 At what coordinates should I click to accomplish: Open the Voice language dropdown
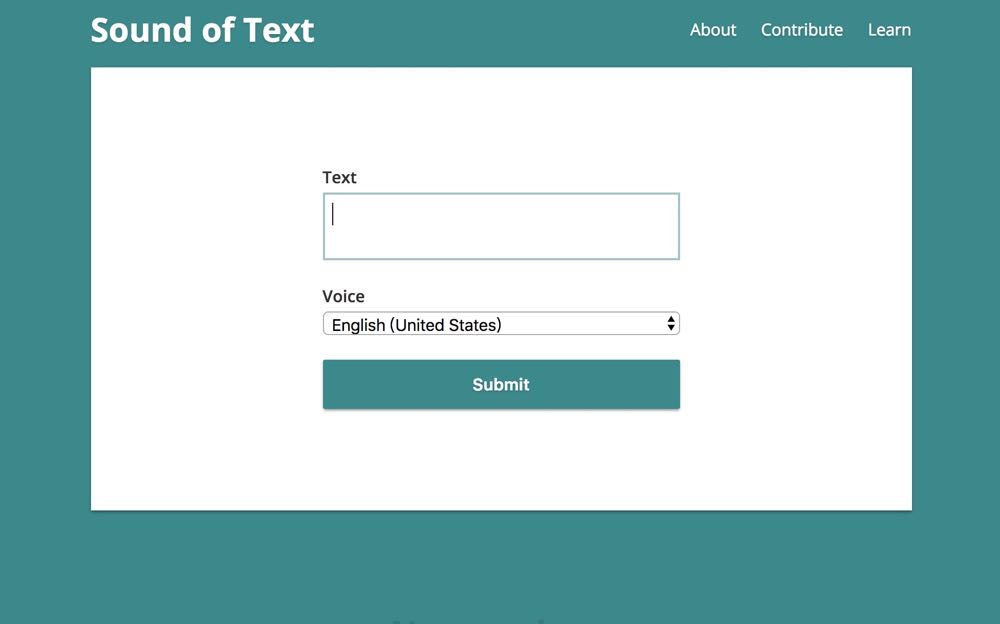coord(501,324)
